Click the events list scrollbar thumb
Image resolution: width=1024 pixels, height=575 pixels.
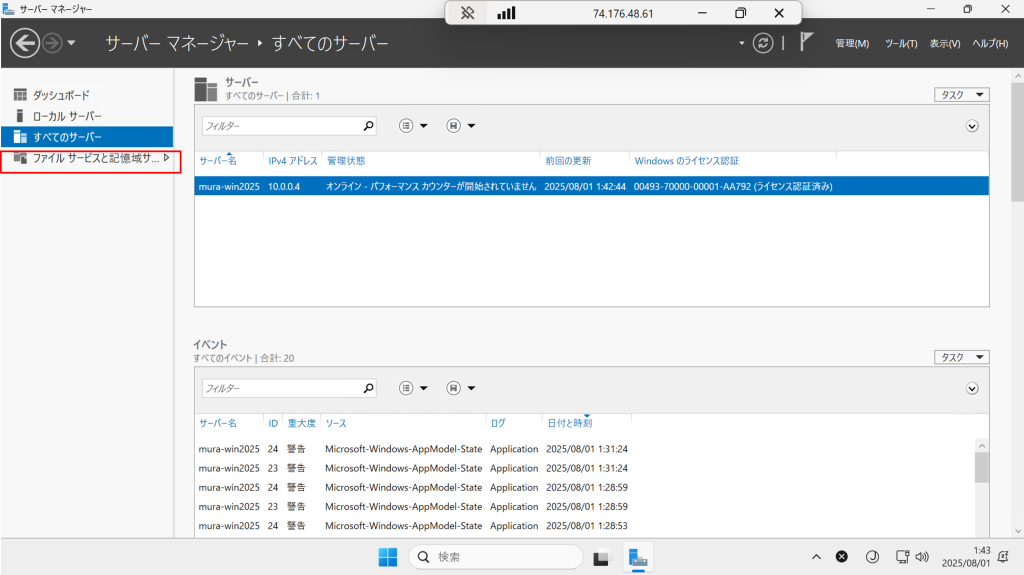point(982,468)
